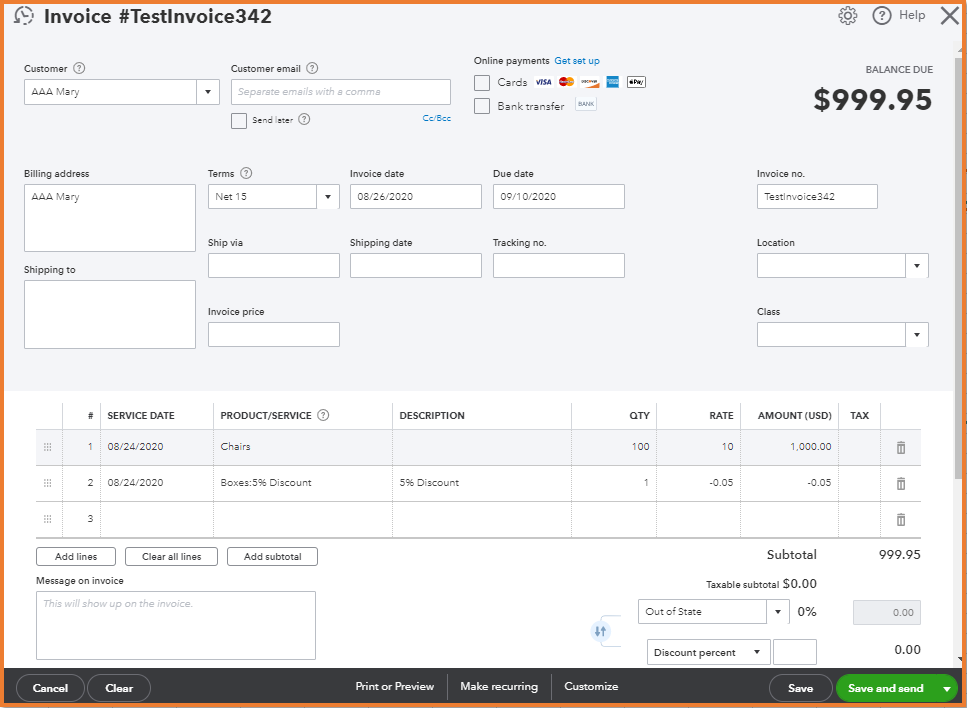Image resolution: width=967 pixels, height=708 pixels.
Task: Select the Boxes:5% Discount product cell
Action: coord(303,483)
